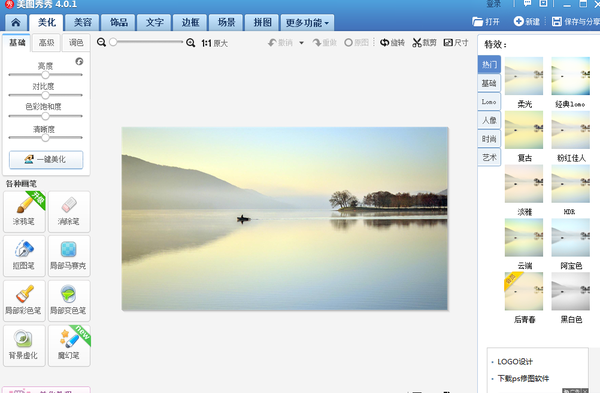Select the 热门 popular effects category
The image size is (600, 393).
pyautogui.click(x=489, y=64)
